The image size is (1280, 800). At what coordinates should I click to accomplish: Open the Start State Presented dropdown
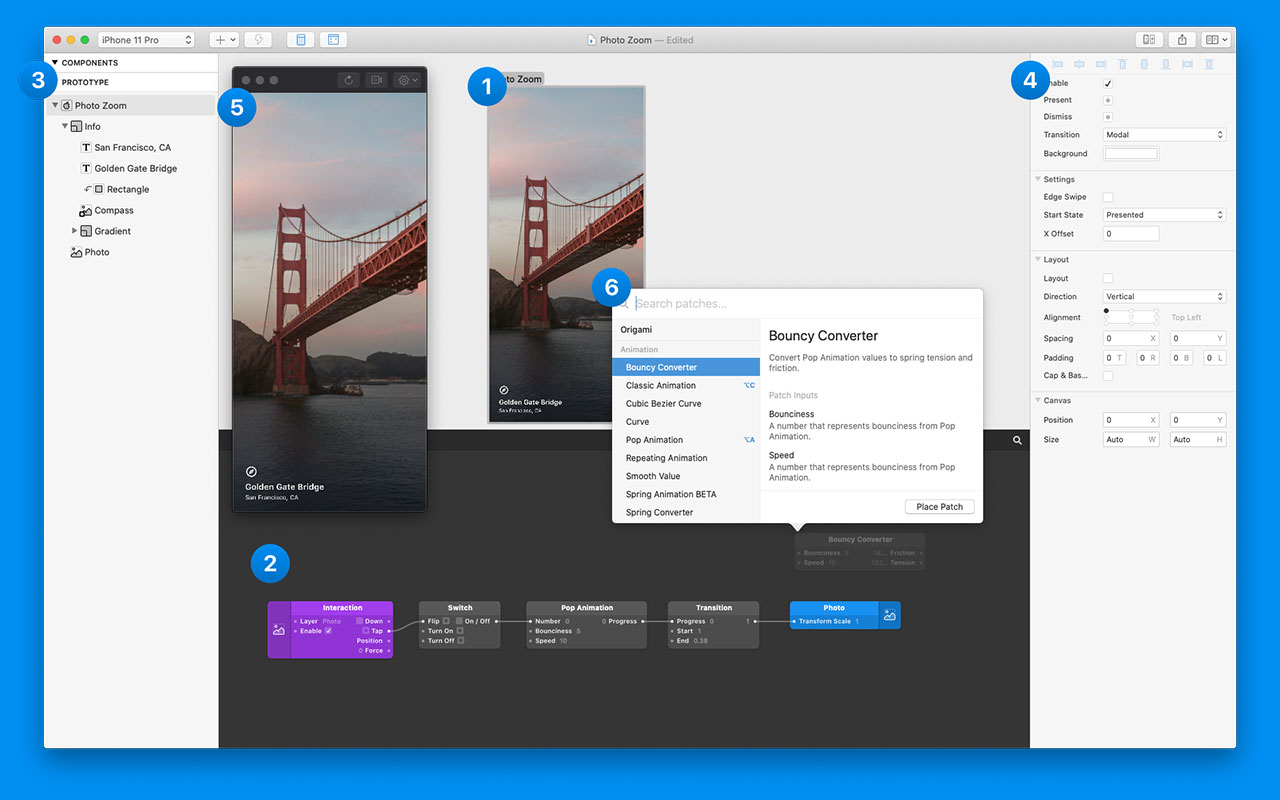[1163, 214]
